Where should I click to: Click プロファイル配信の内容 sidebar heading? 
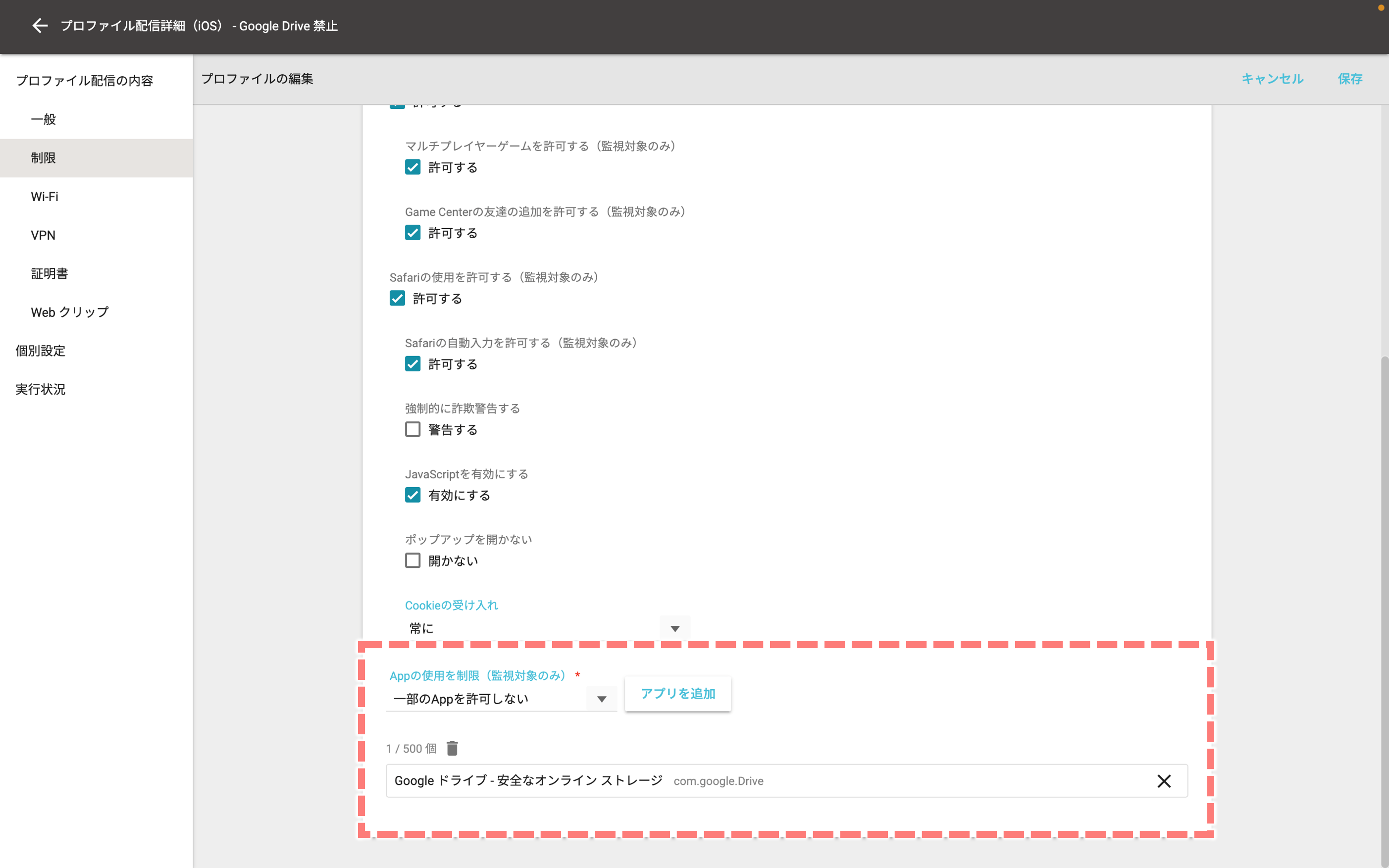(x=84, y=80)
